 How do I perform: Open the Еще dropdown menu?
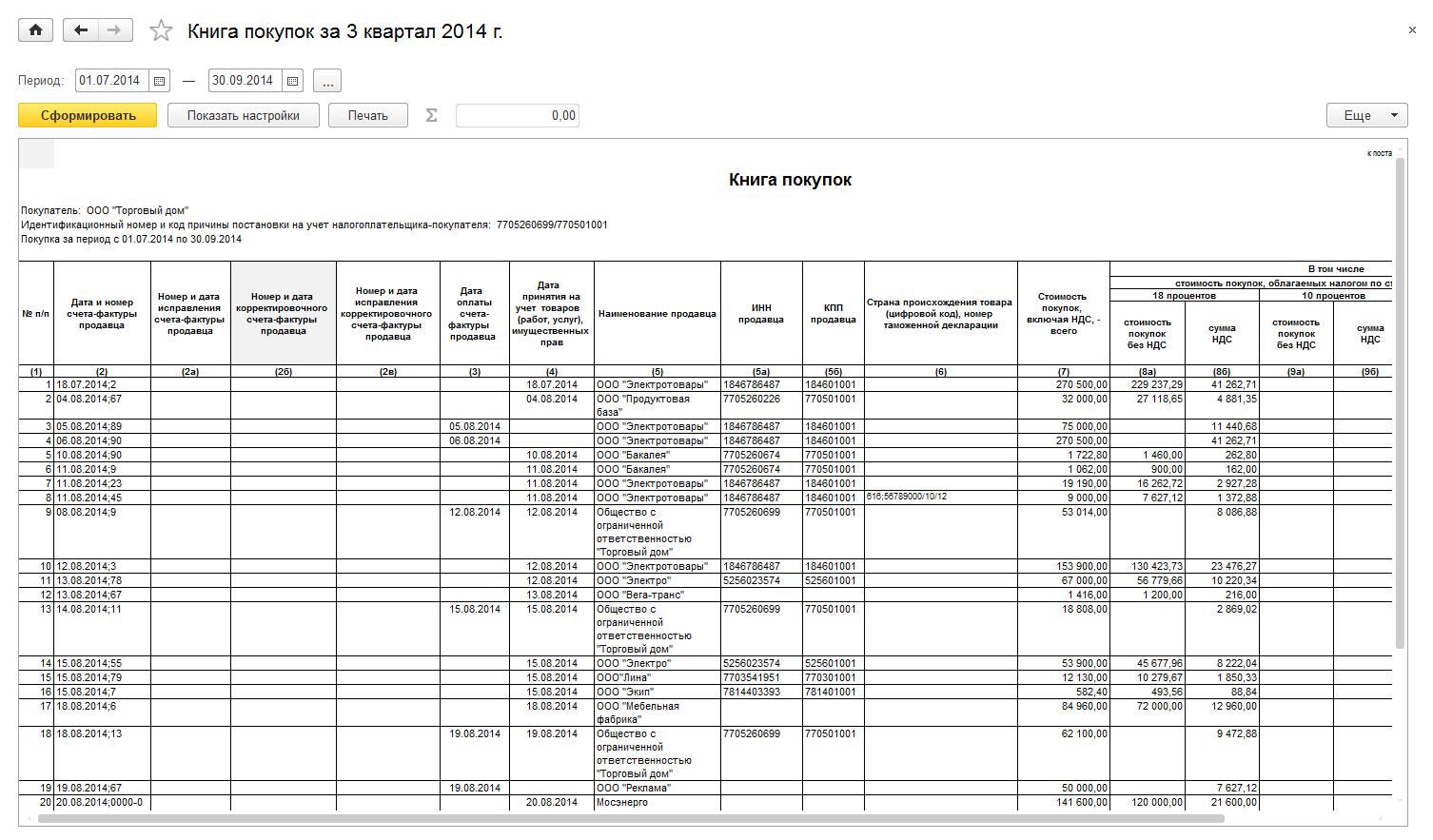1367,115
